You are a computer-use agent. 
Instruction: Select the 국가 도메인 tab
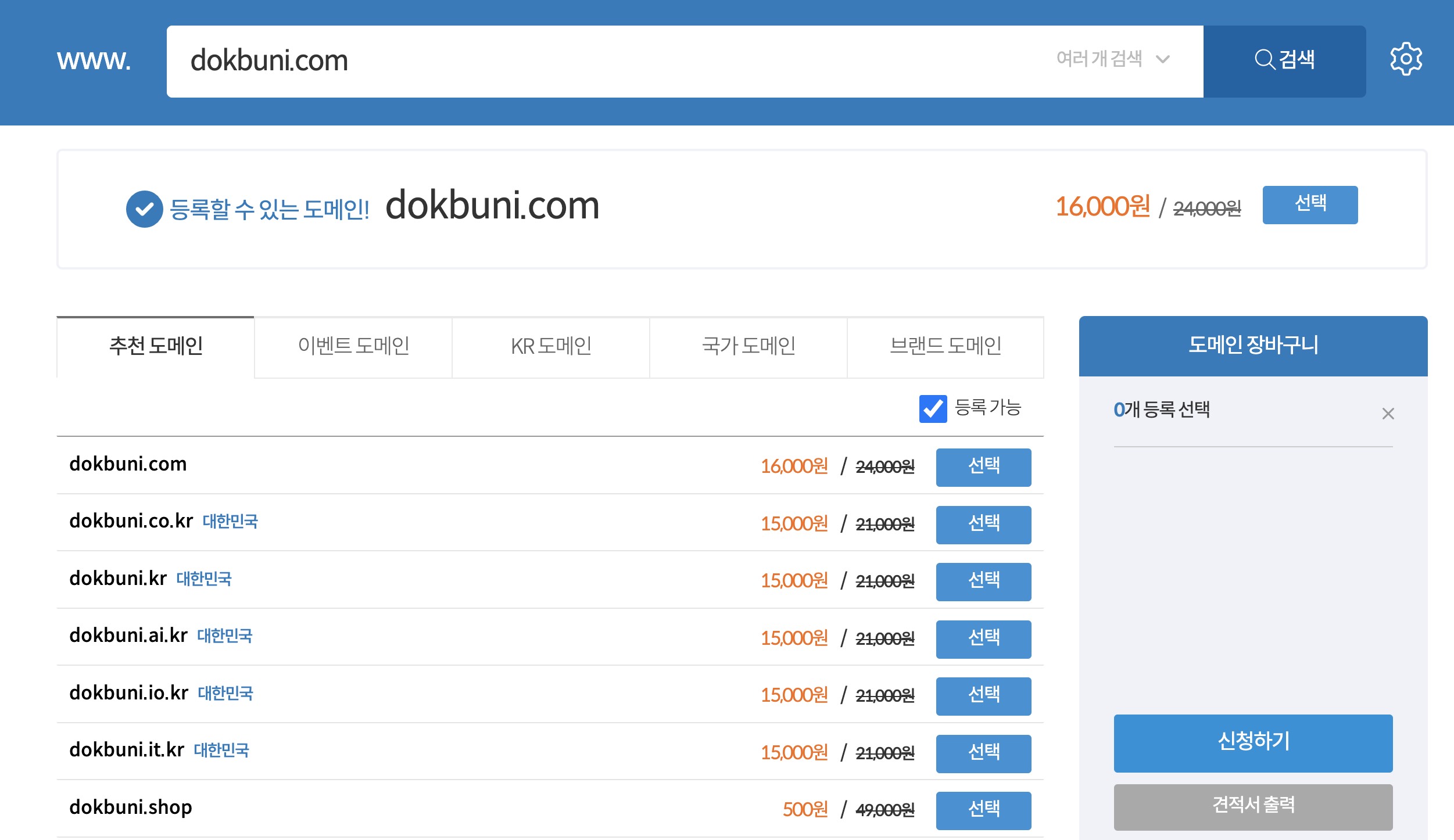pyautogui.click(x=749, y=347)
